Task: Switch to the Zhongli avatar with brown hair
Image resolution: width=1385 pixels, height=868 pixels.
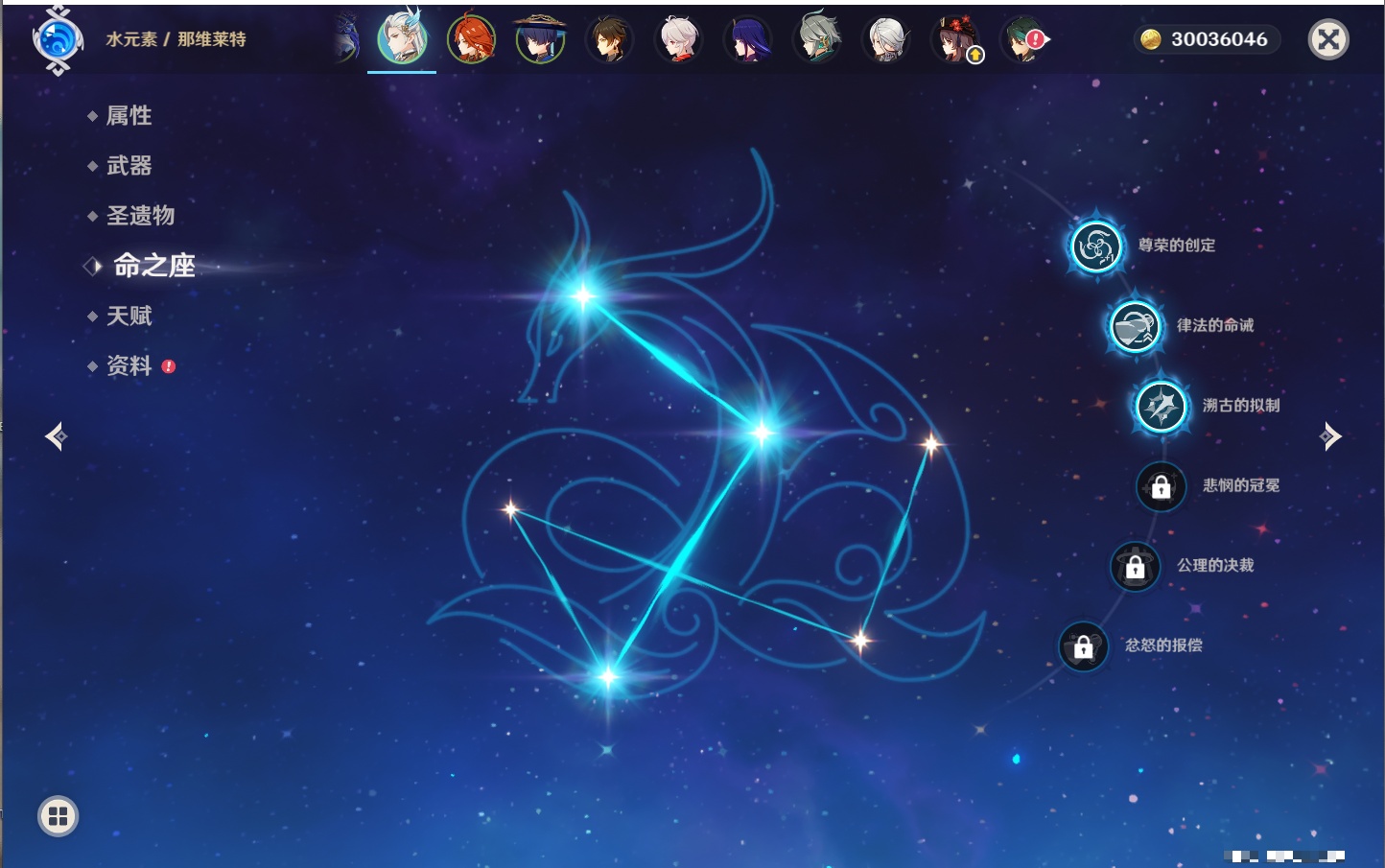Action: pyautogui.click(x=609, y=39)
